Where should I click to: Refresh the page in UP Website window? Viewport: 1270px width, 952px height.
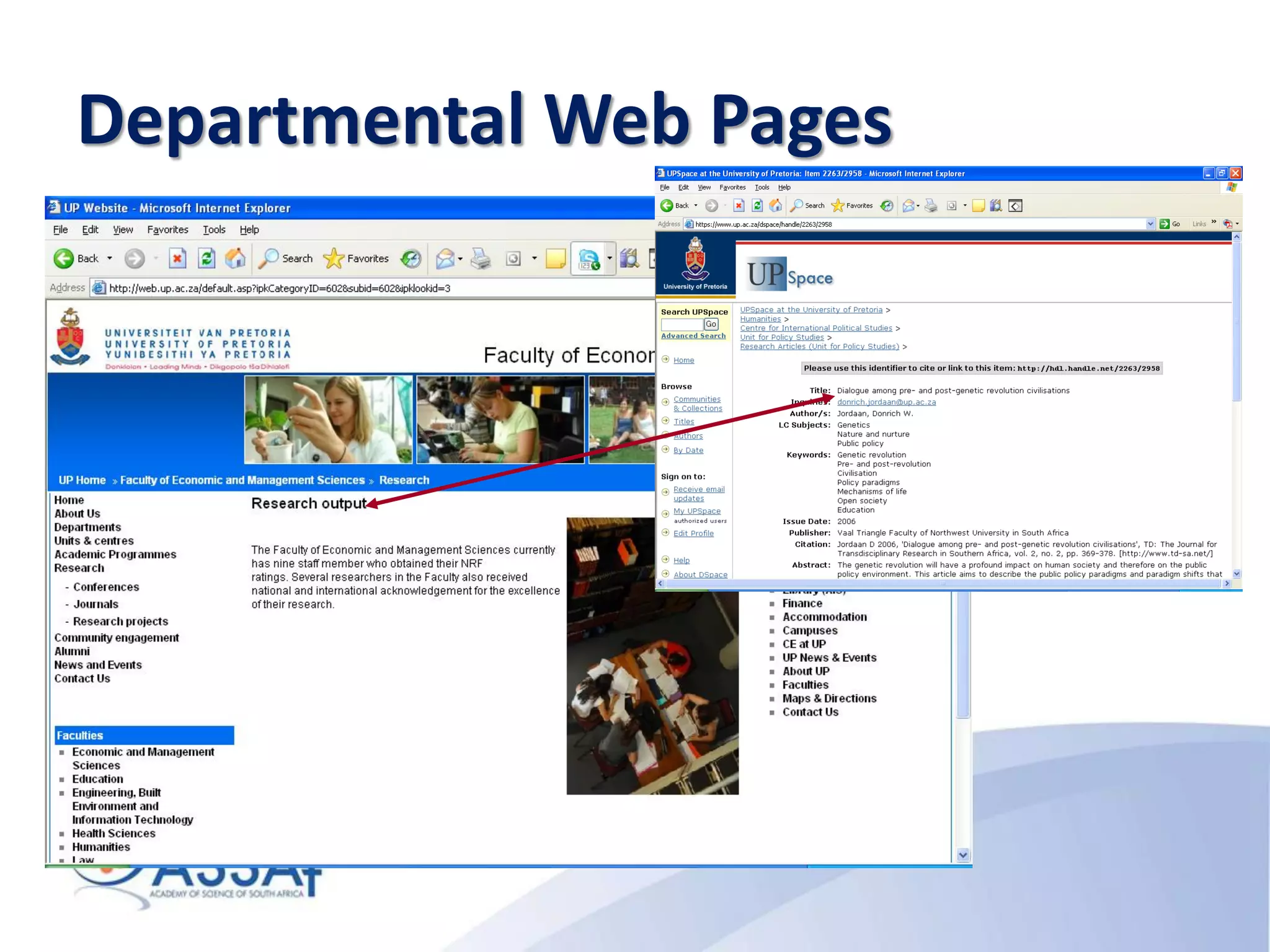[206, 258]
